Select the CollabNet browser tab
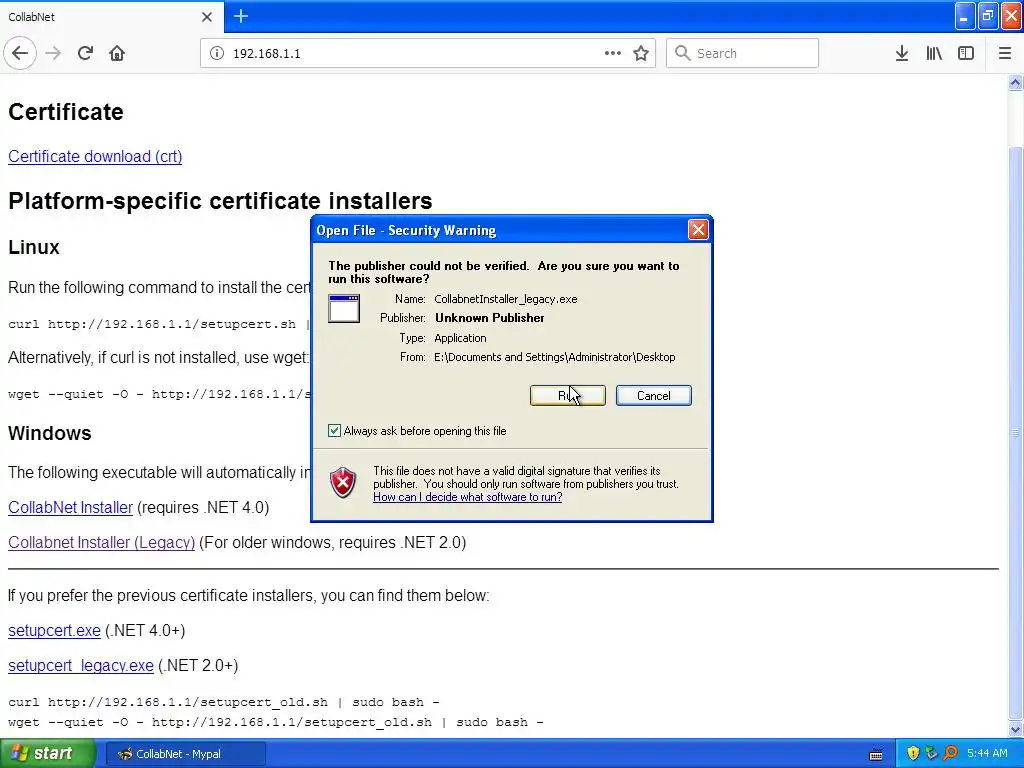The width and height of the screenshot is (1024, 768). point(111,17)
